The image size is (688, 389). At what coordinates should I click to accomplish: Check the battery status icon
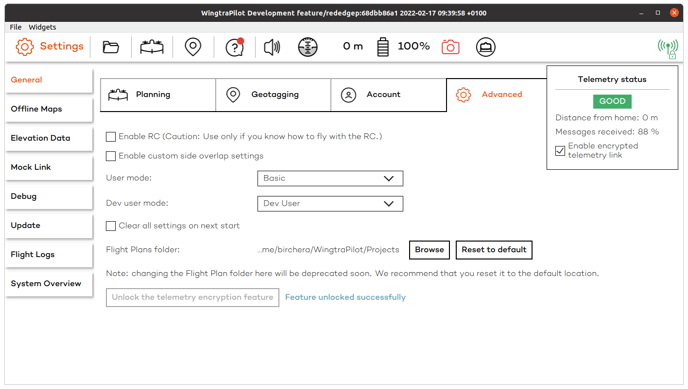(x=383, y=47)
